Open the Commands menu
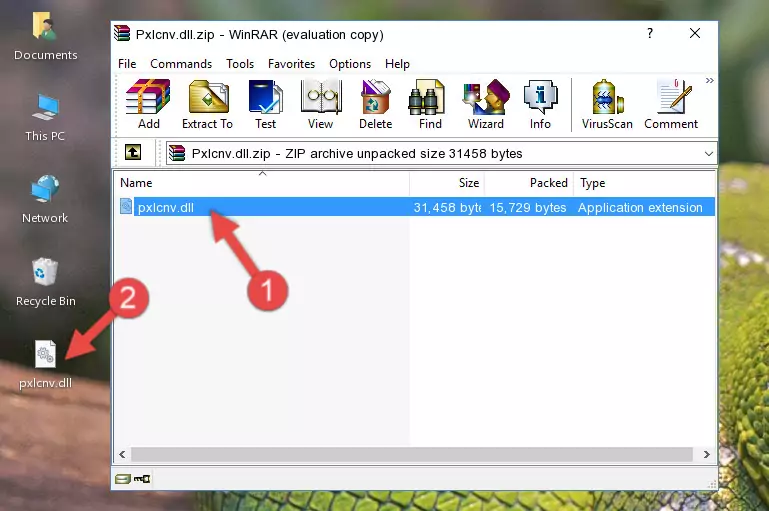Viewport: 769px width, 511px height. pos(181,64)
